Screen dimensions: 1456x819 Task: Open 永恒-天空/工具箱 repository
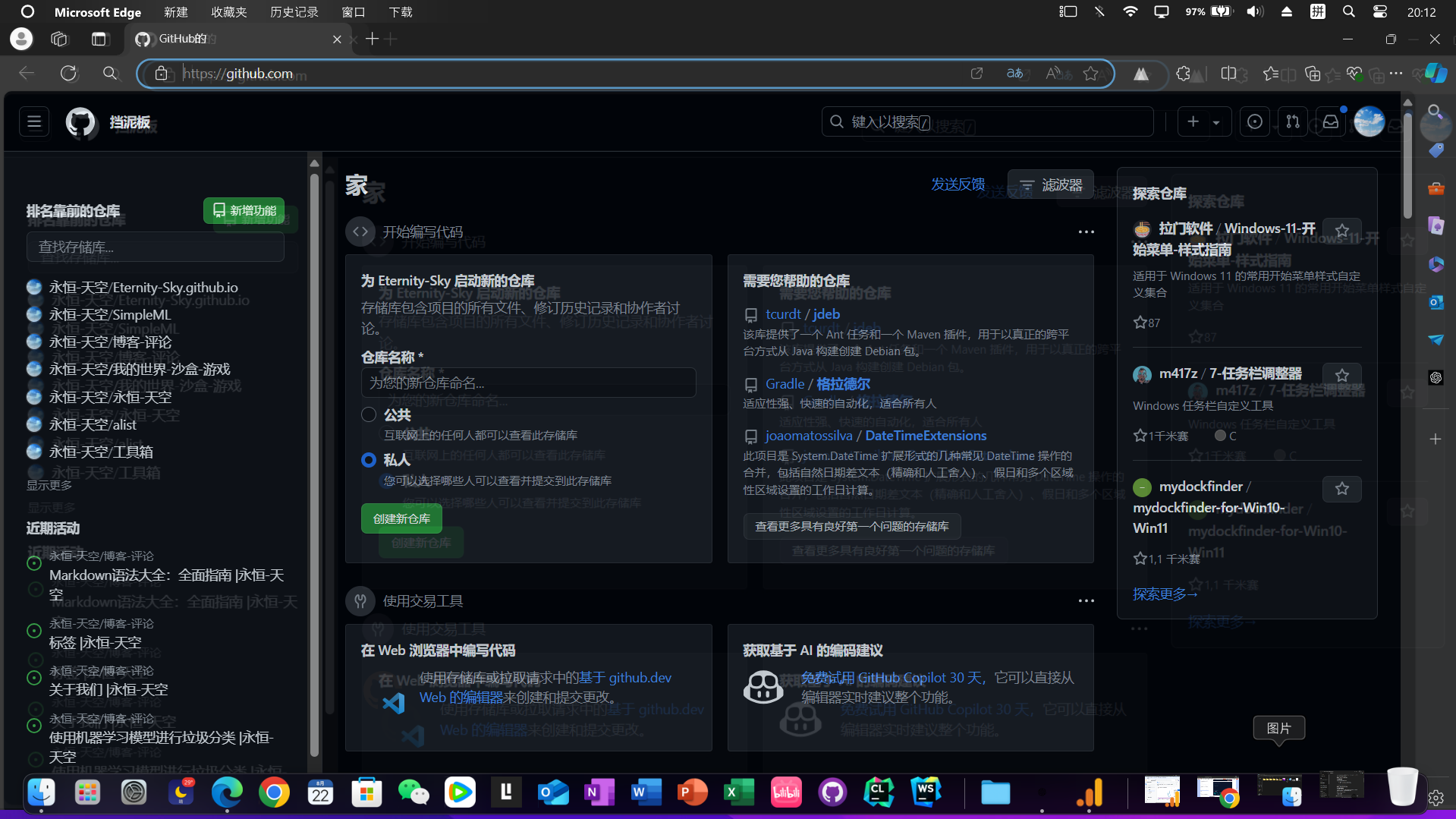coord(101,452)
